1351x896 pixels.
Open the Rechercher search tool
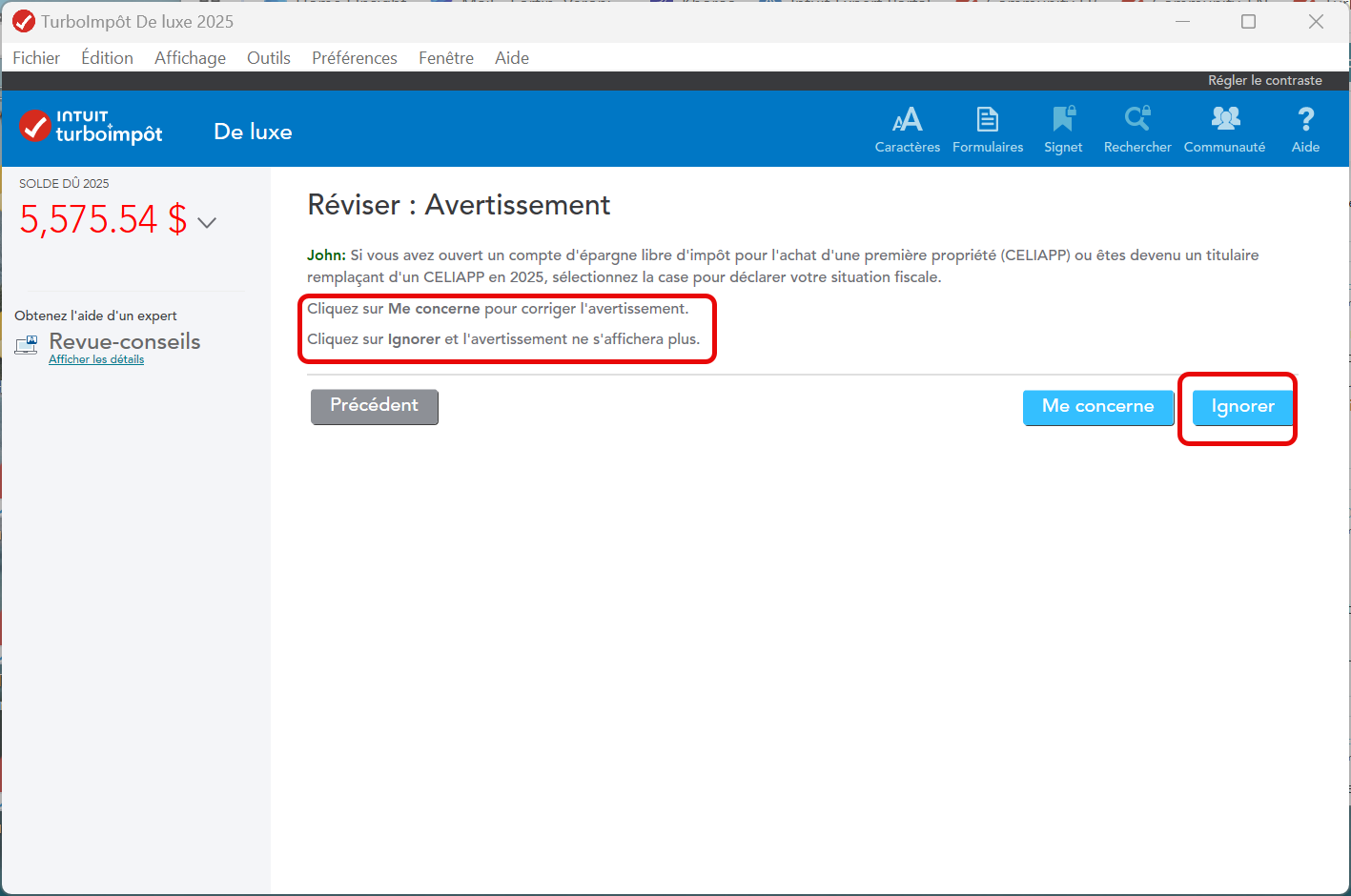click(x=1137, y=120)
